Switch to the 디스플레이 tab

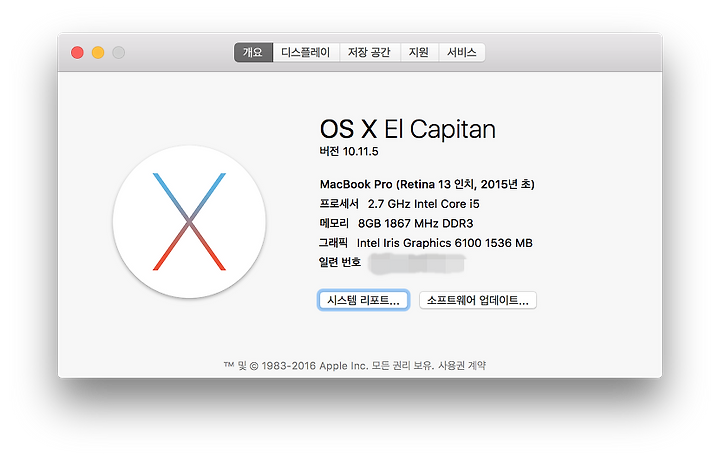pyautogui.click(x=306, y=52)
